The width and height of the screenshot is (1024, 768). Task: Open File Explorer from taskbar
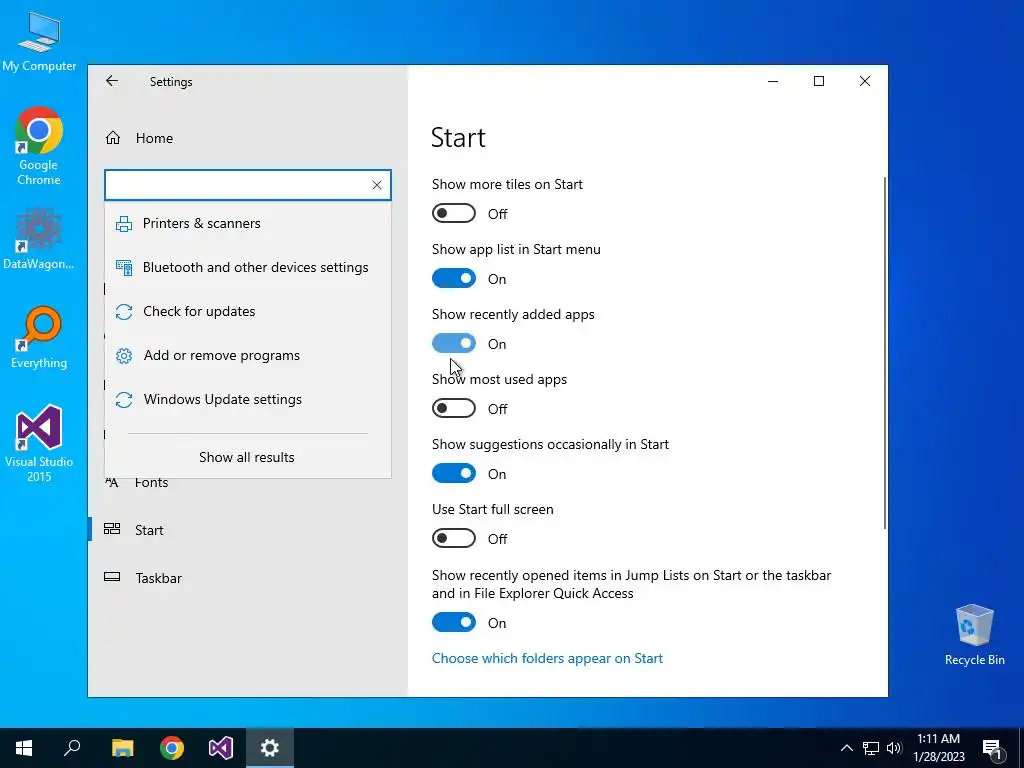click(x=122, y=748)
